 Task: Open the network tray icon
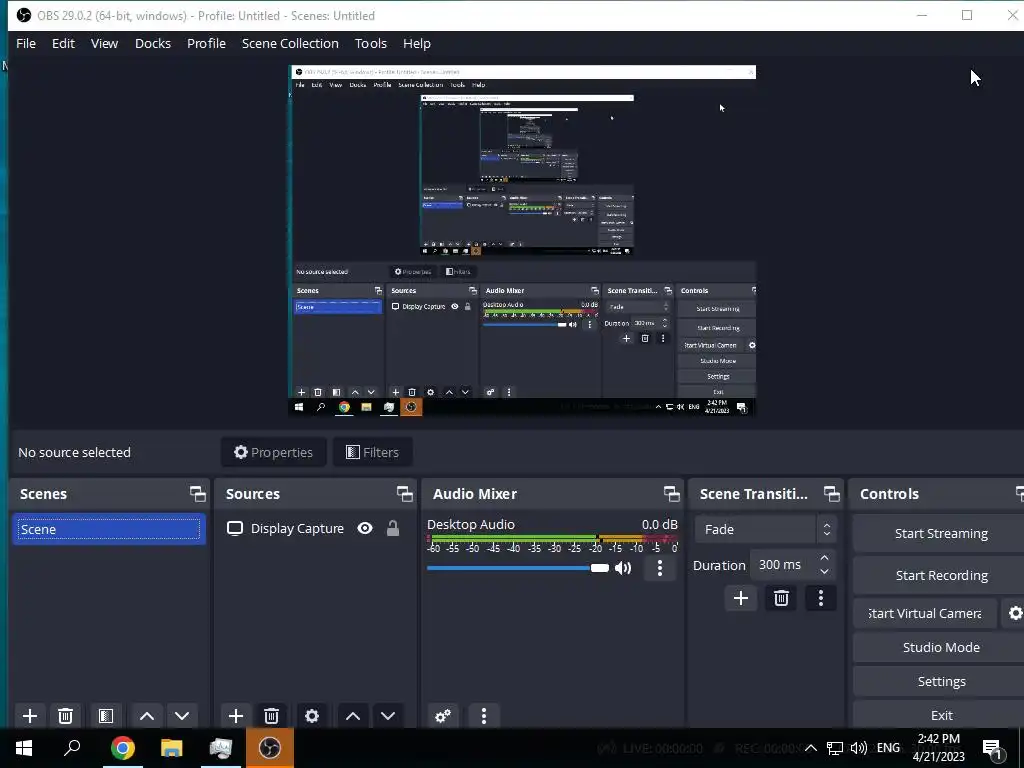835,748
